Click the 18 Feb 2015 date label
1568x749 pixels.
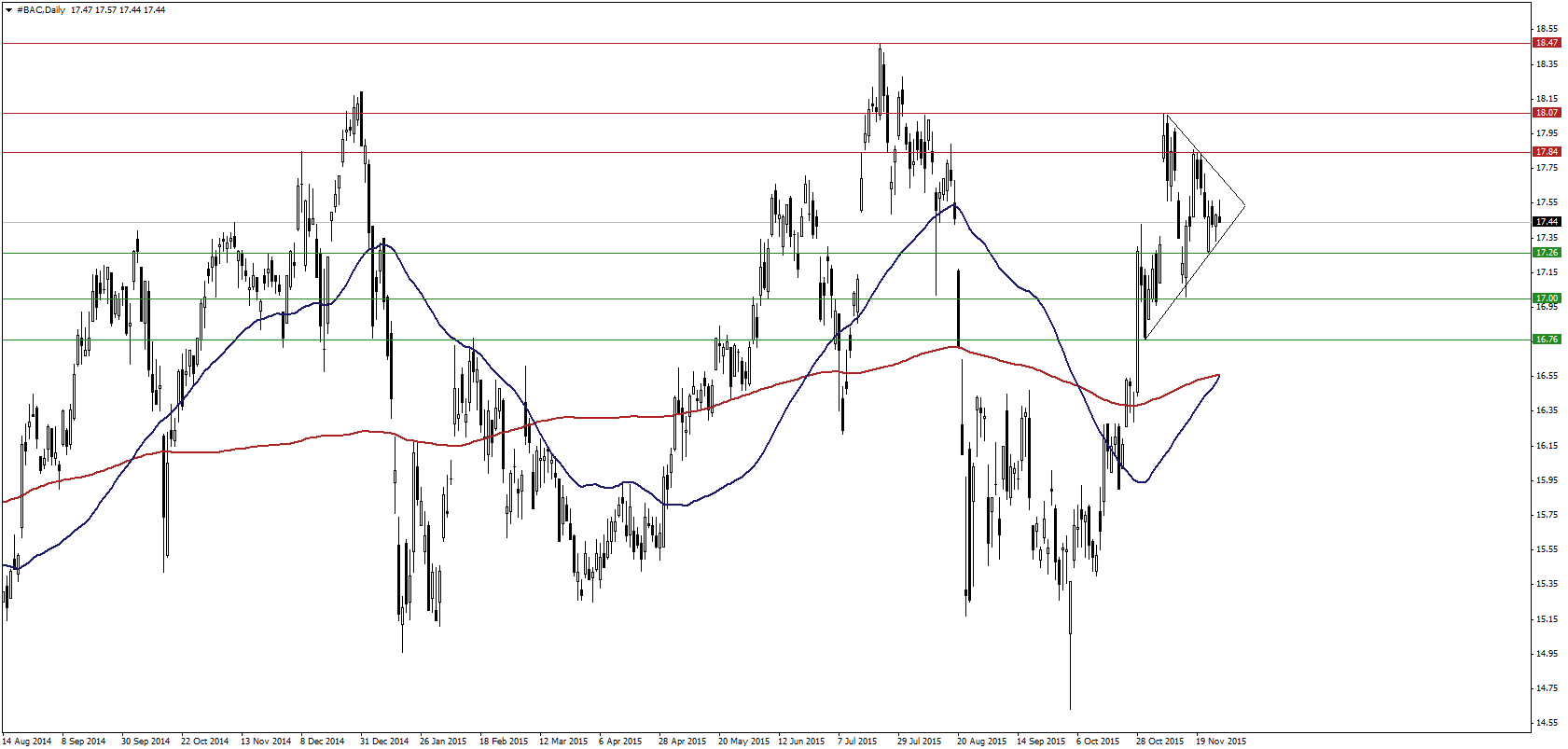tap(504, 742)
